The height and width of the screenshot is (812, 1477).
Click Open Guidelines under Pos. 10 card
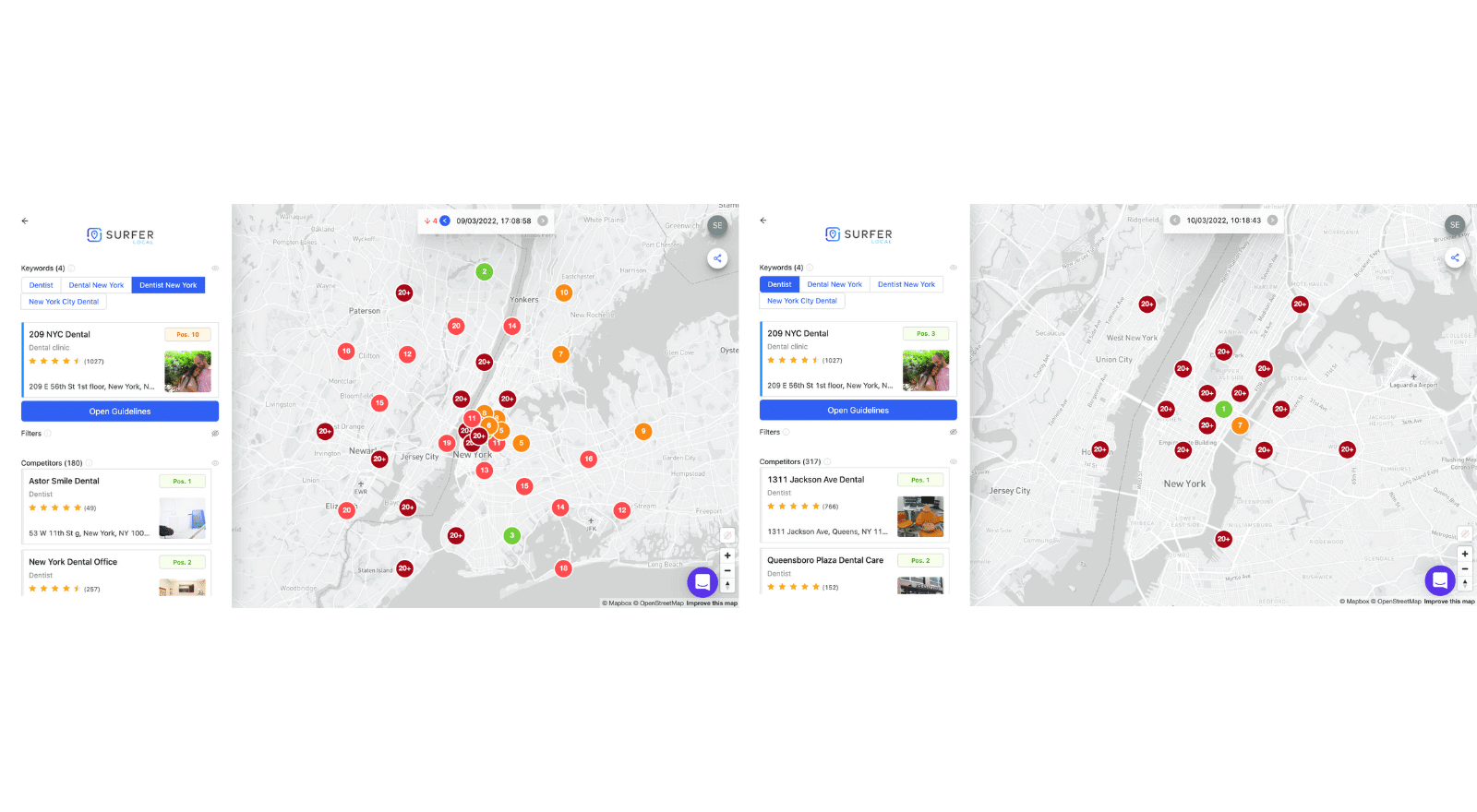pos(120,412)
